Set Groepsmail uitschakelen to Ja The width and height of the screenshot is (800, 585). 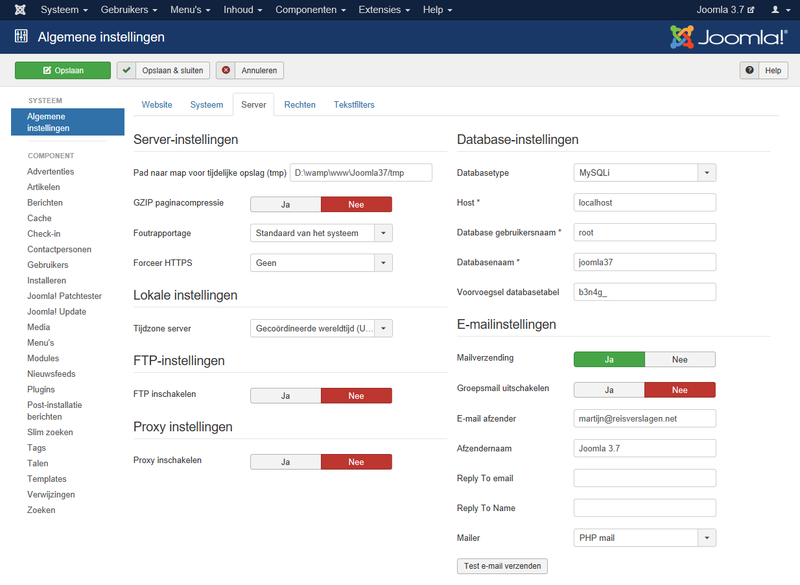click(x=609, y=390)
